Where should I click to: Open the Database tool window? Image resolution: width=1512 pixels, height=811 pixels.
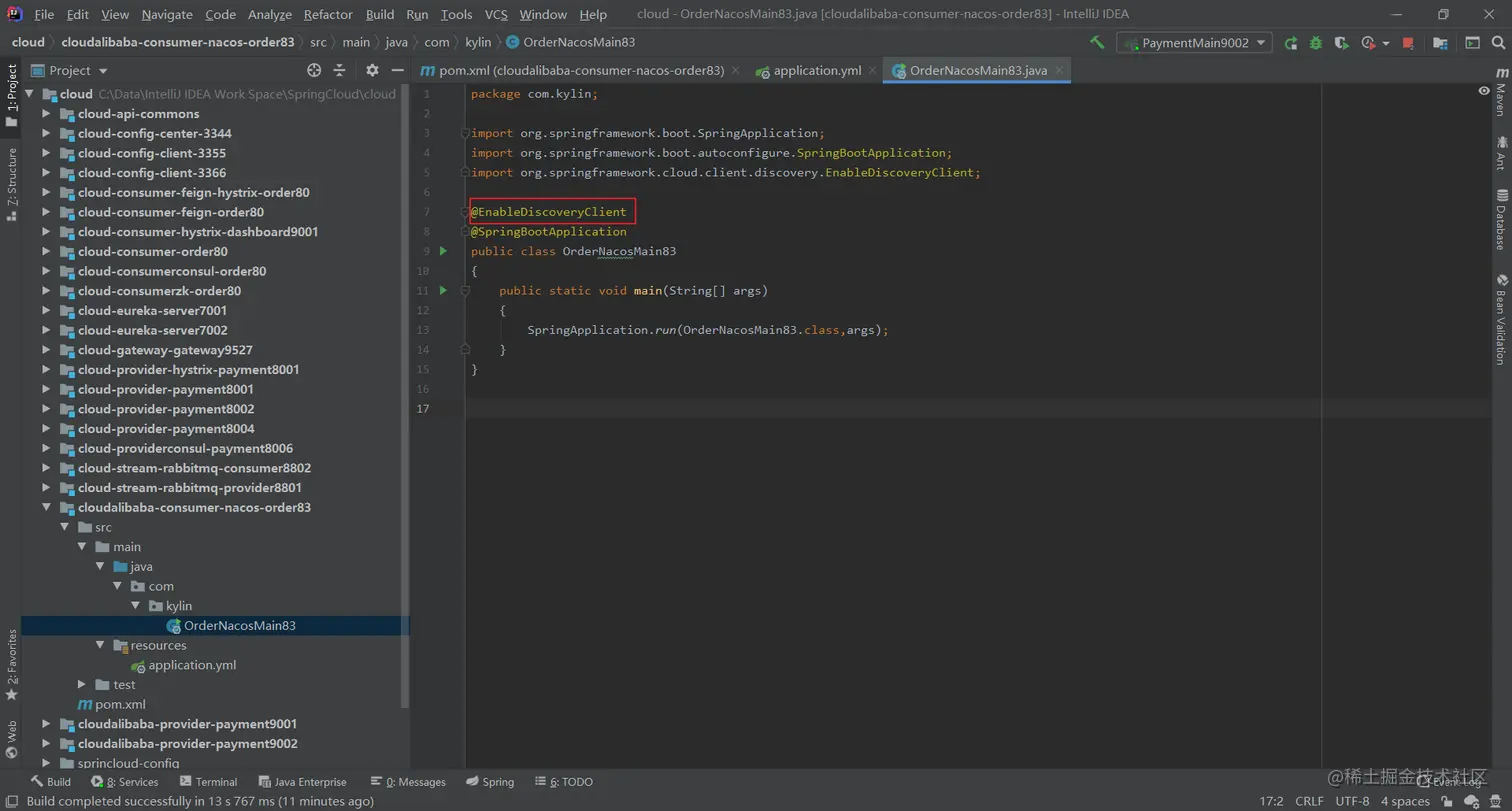(1500, 218)
